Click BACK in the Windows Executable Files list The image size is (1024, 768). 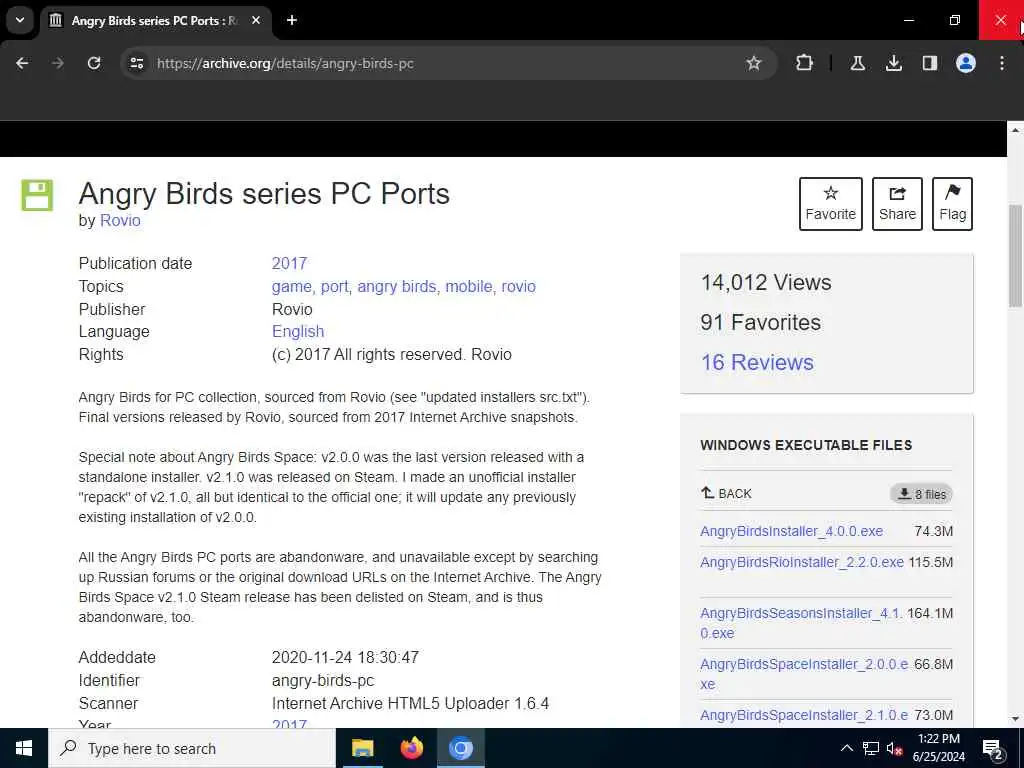tap(726, 494)
